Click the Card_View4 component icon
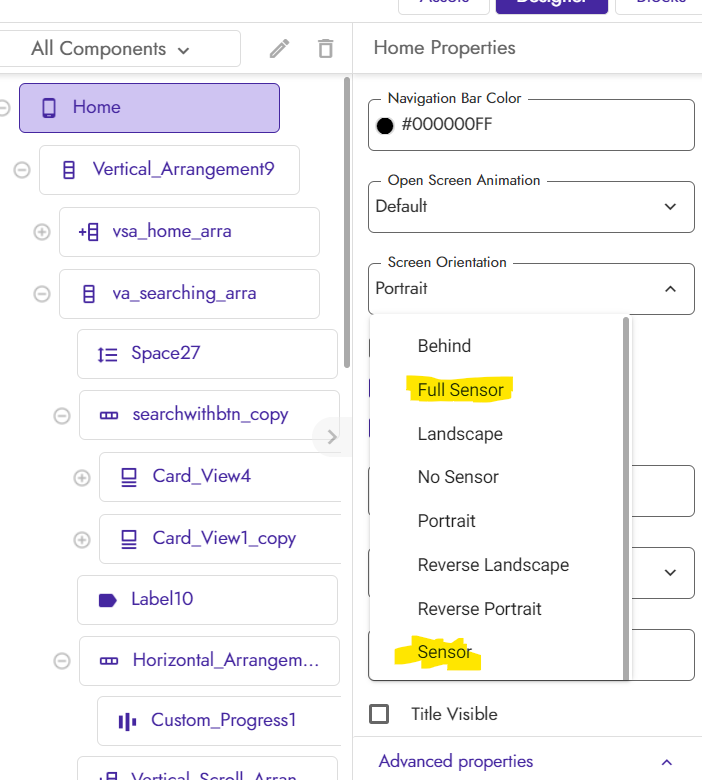 pos(129,477)
